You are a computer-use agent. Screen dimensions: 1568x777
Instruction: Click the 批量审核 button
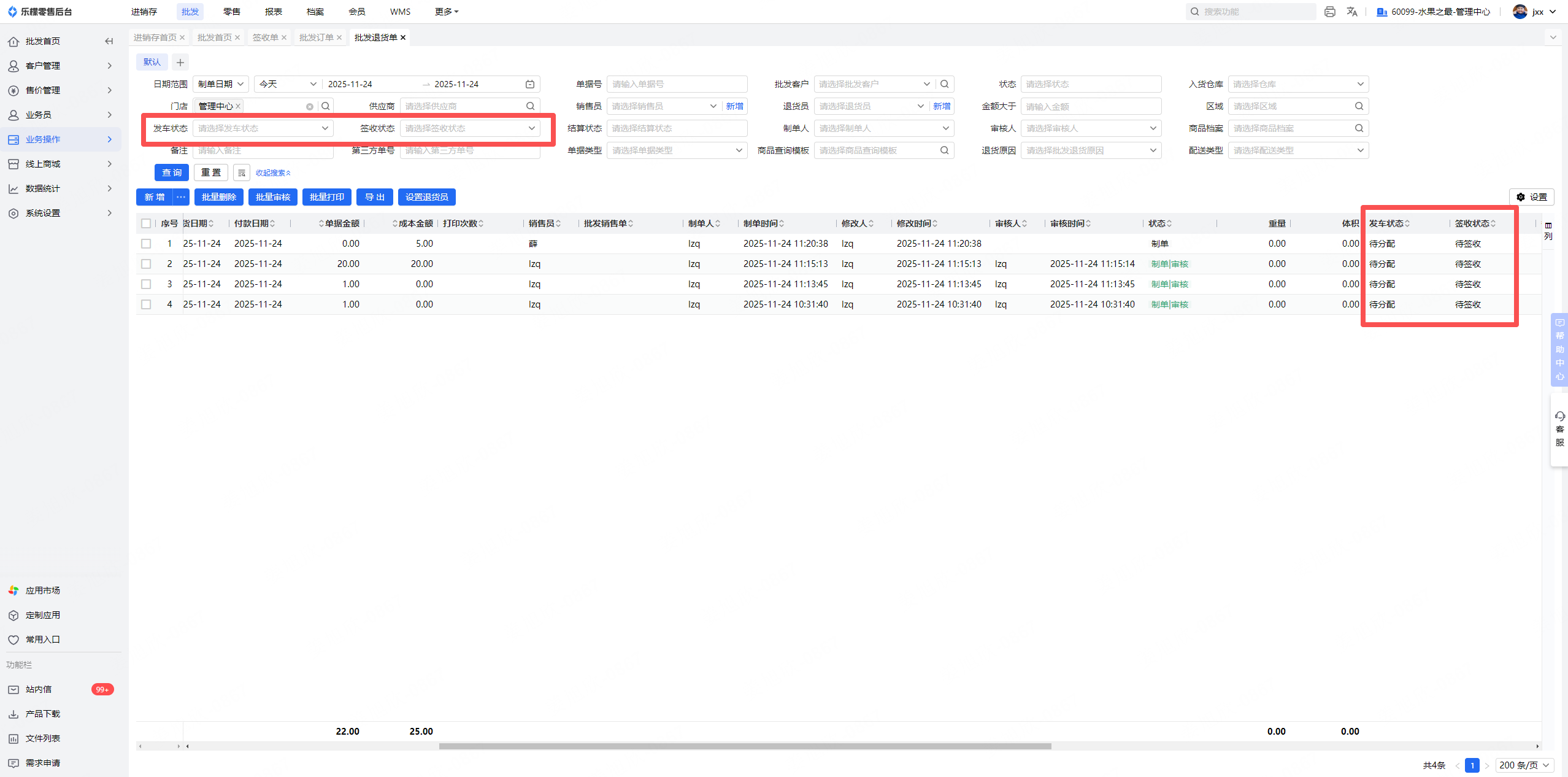272,197
